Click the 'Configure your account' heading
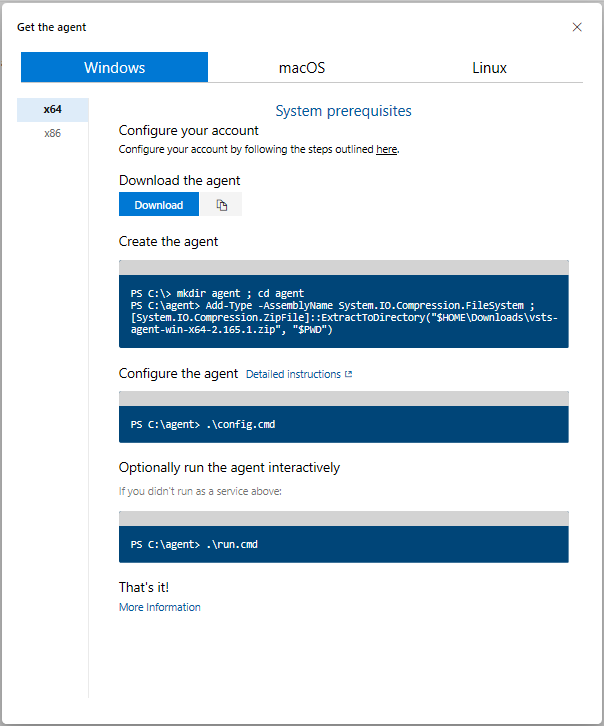The width and height of the screenshot is (604, 726). [188, 130]
